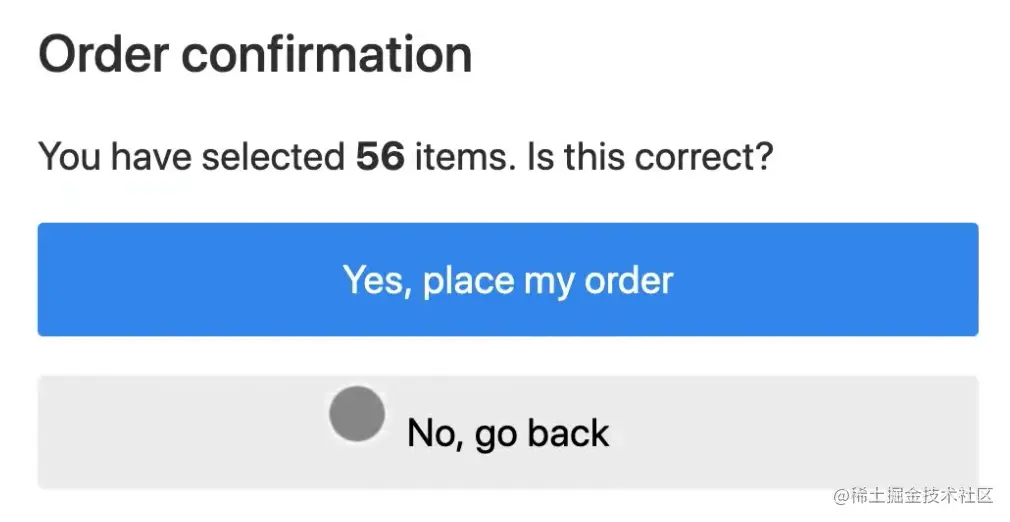The height and width of the screenshot is (522, 1010).
Task: Click the word 'Order' in the heading
Action: tap(103, 55)
